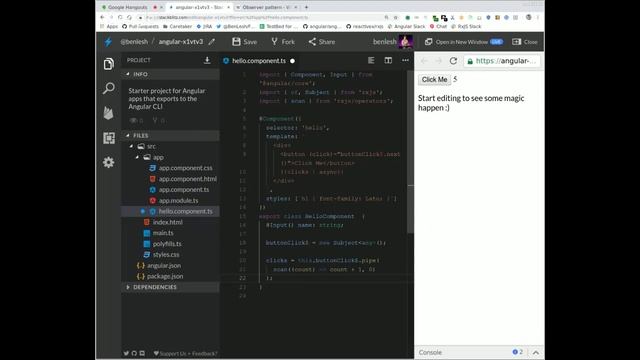The width and height of the screenshot is (640, 360).
Task: Click the editor vertical scrollbar
Action: coord(411,151)
